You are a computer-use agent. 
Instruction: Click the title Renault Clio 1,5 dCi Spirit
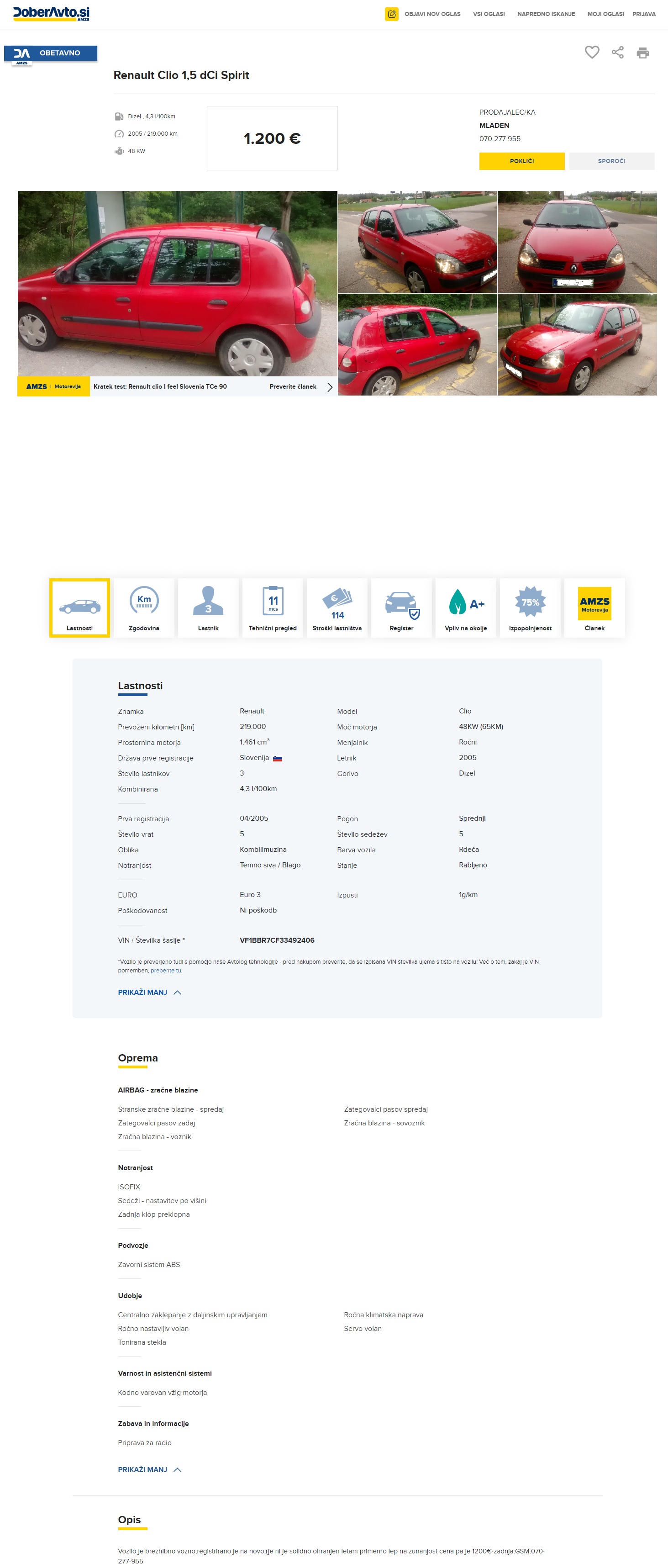(181, 75)
